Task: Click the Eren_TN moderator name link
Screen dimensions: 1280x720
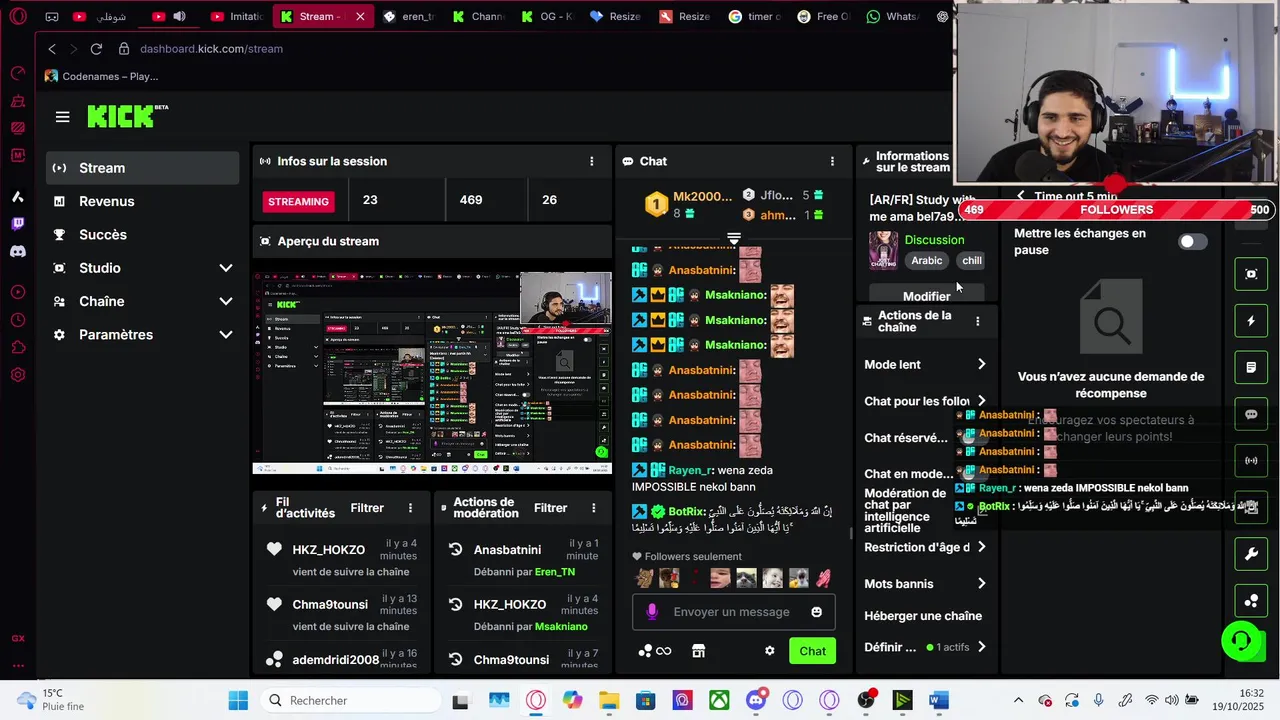Action: coord(555,572)
